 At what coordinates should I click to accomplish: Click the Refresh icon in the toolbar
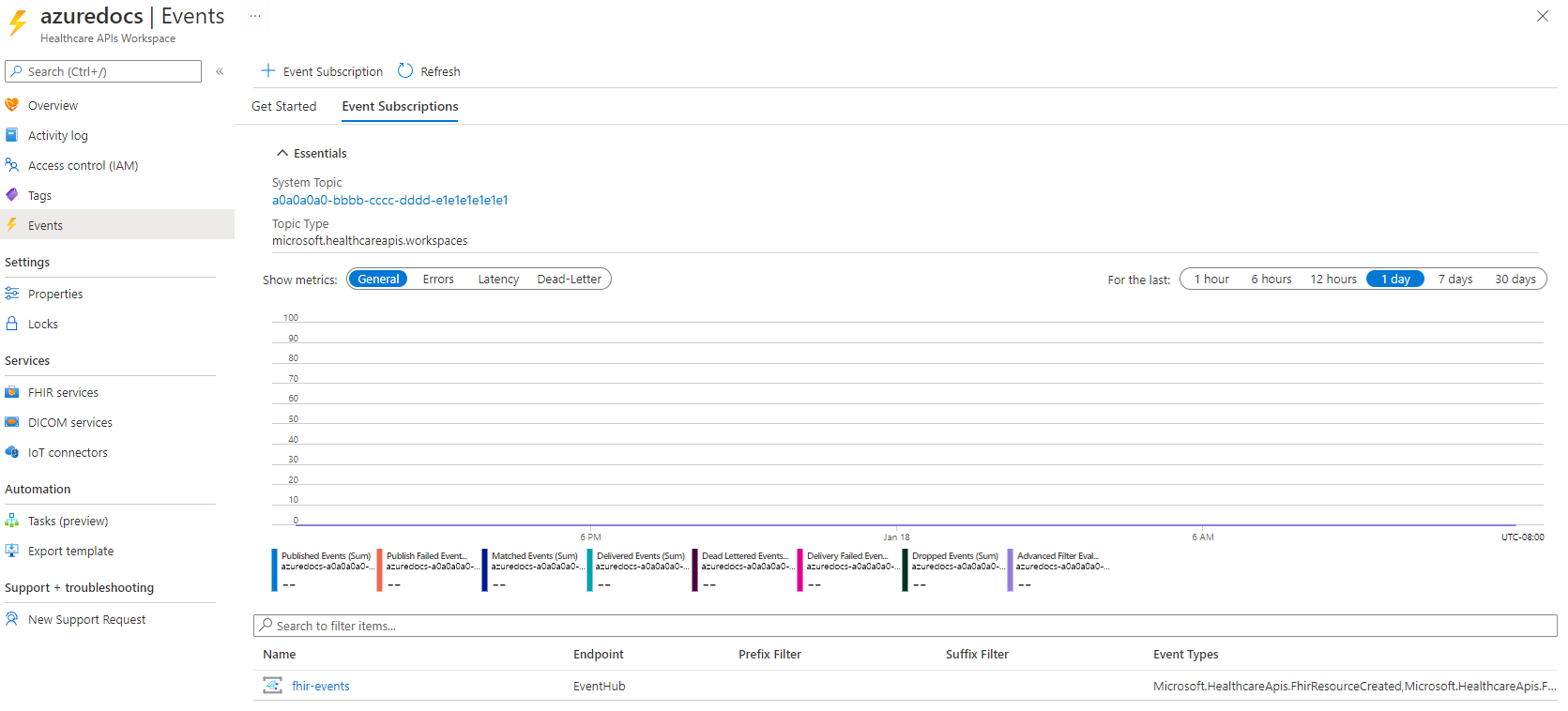[405, 71]
